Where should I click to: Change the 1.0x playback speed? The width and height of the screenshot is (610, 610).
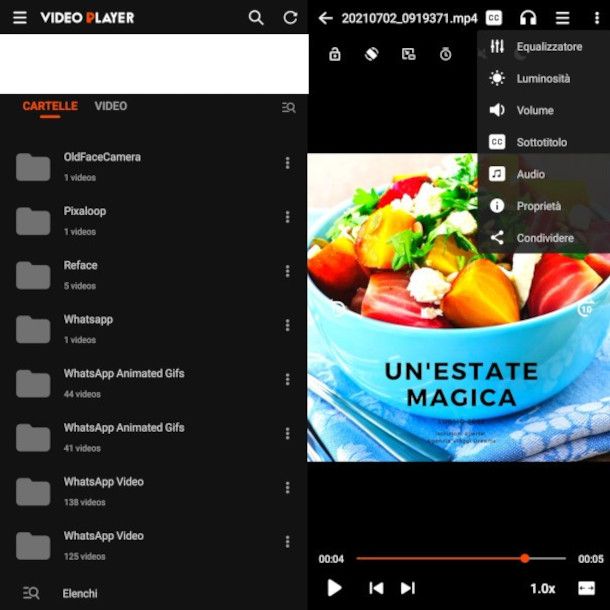[542, 588]
